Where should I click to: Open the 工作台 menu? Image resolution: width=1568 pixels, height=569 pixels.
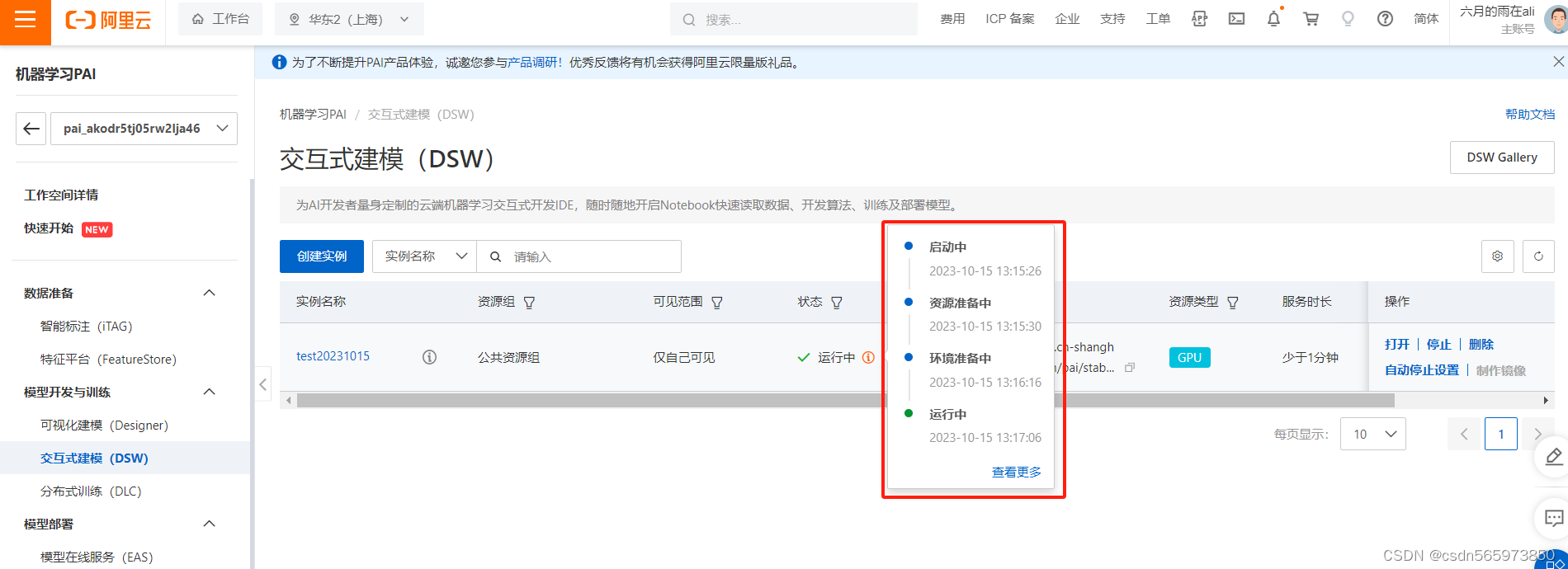[220, 19]
